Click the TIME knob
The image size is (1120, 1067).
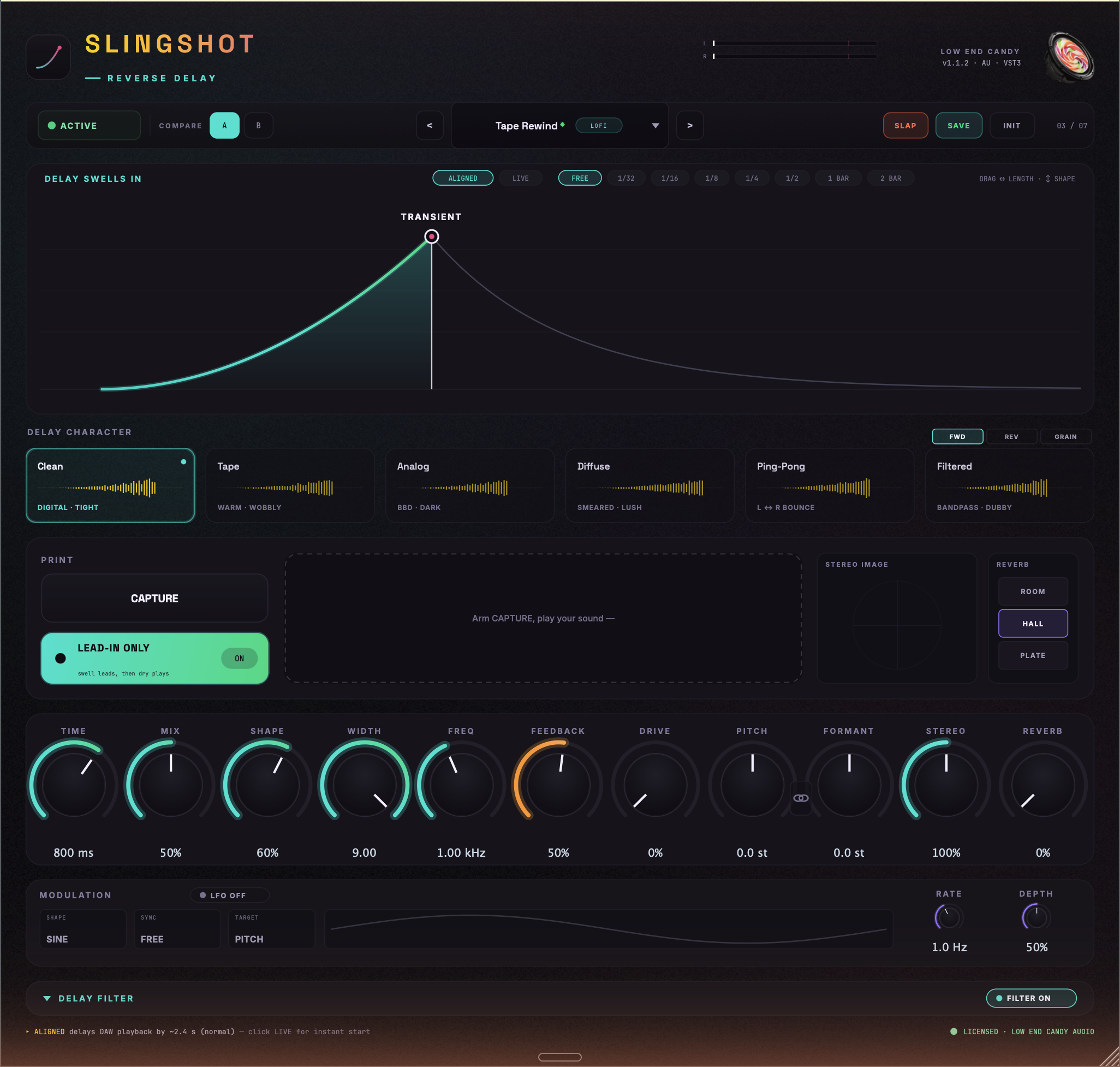pos(74,784)
